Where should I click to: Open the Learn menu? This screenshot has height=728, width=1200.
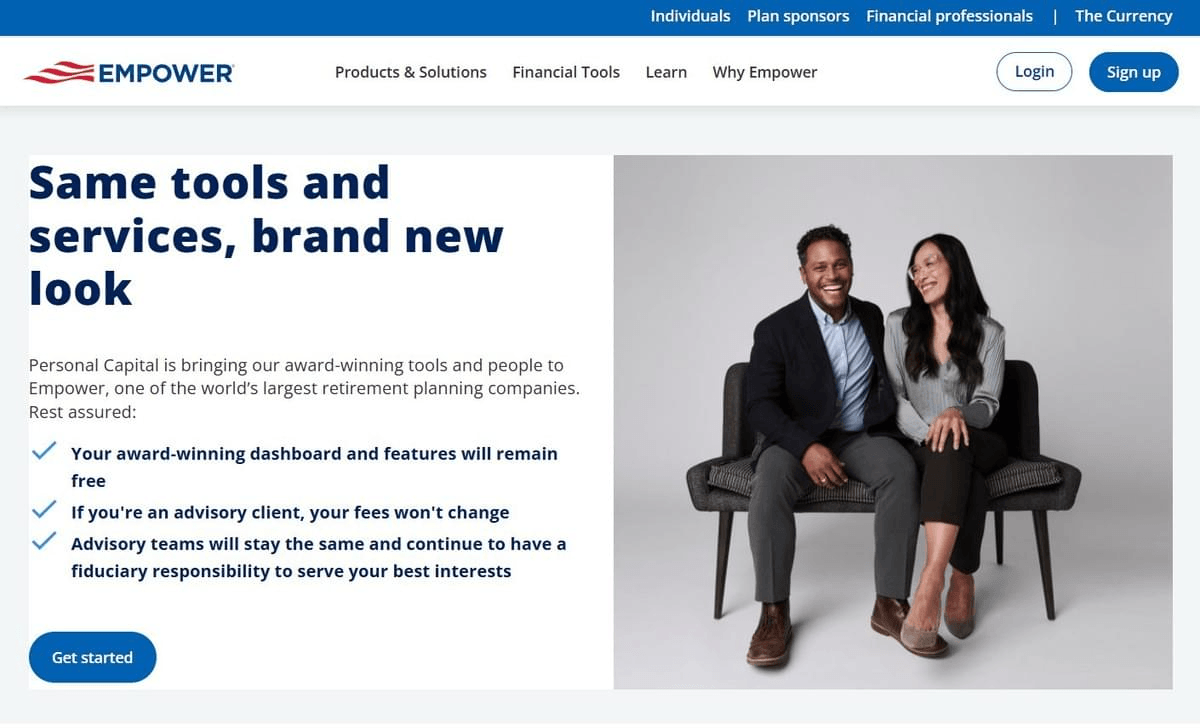pyautogui.click(x=666, y=72)
